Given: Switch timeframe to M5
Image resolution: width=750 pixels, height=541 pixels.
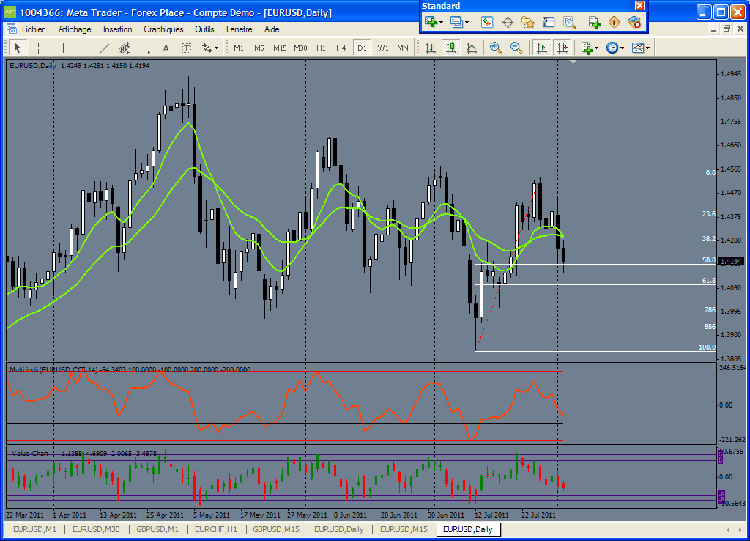Looking at the screenshot, I should pos(259,48).
